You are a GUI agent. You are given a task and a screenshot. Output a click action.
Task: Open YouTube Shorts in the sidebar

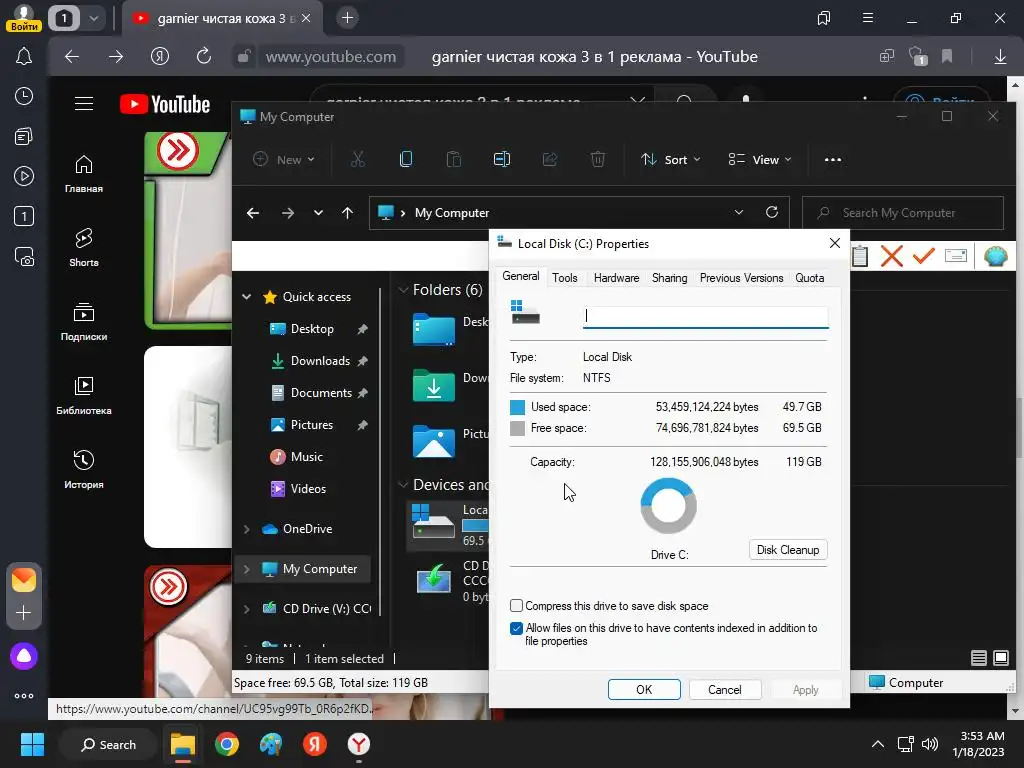[x=84, y=248]
